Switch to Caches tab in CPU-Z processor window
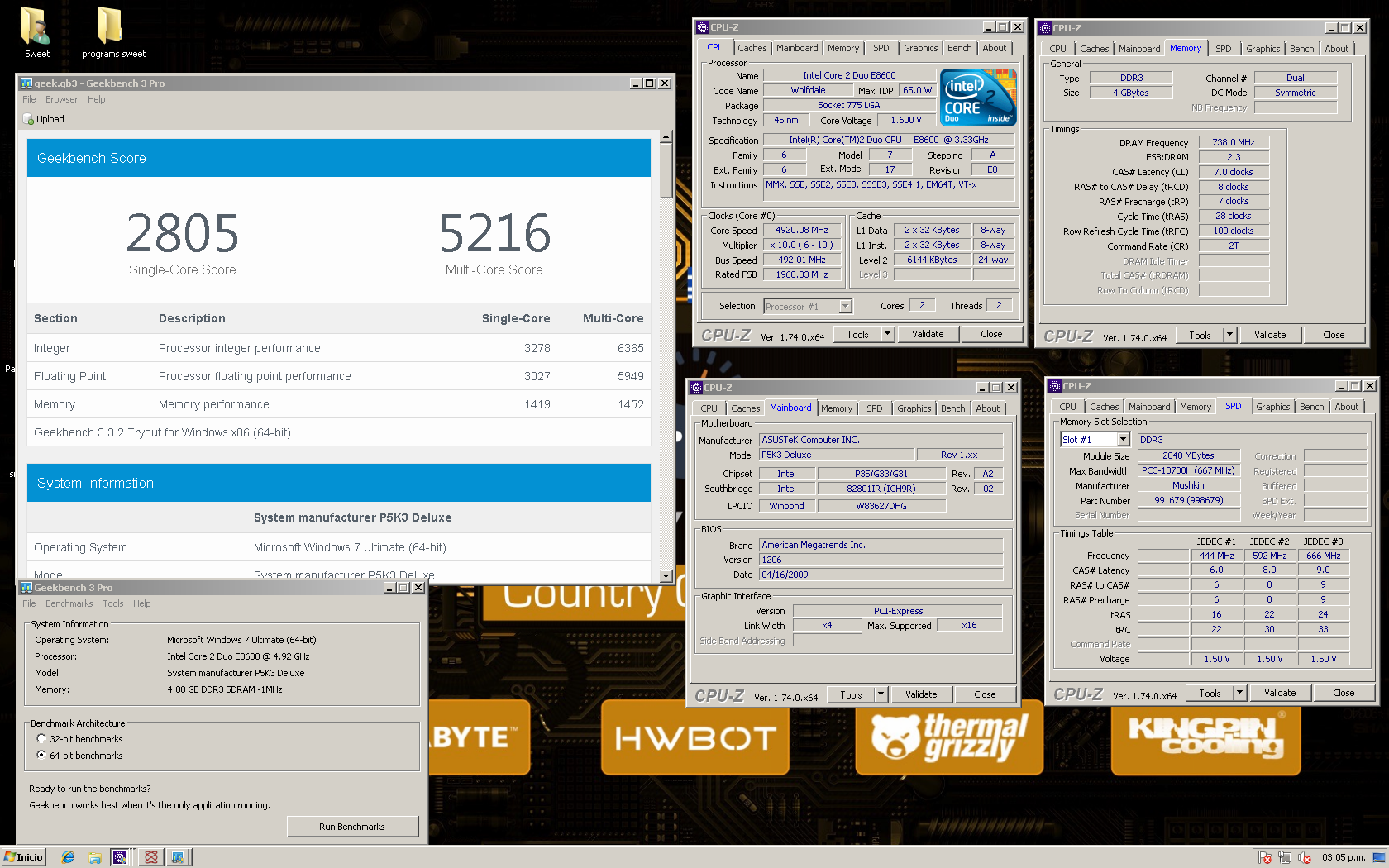The image size is (1389, 868). point(752,48)
